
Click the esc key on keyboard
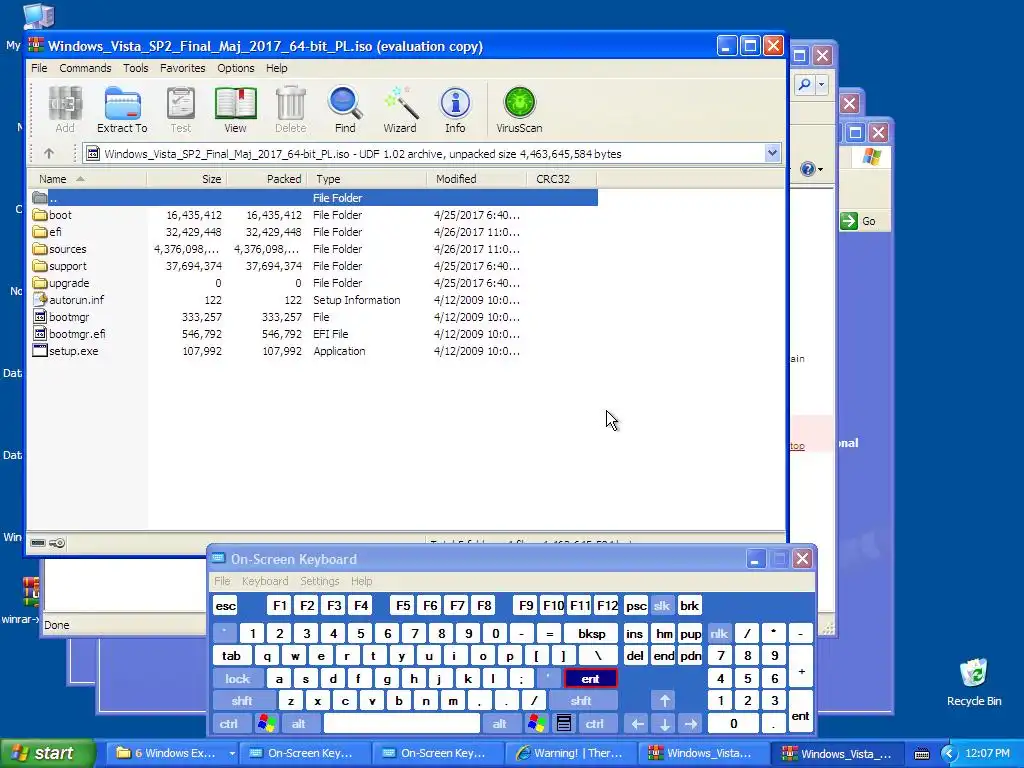[x=225, y=605]
